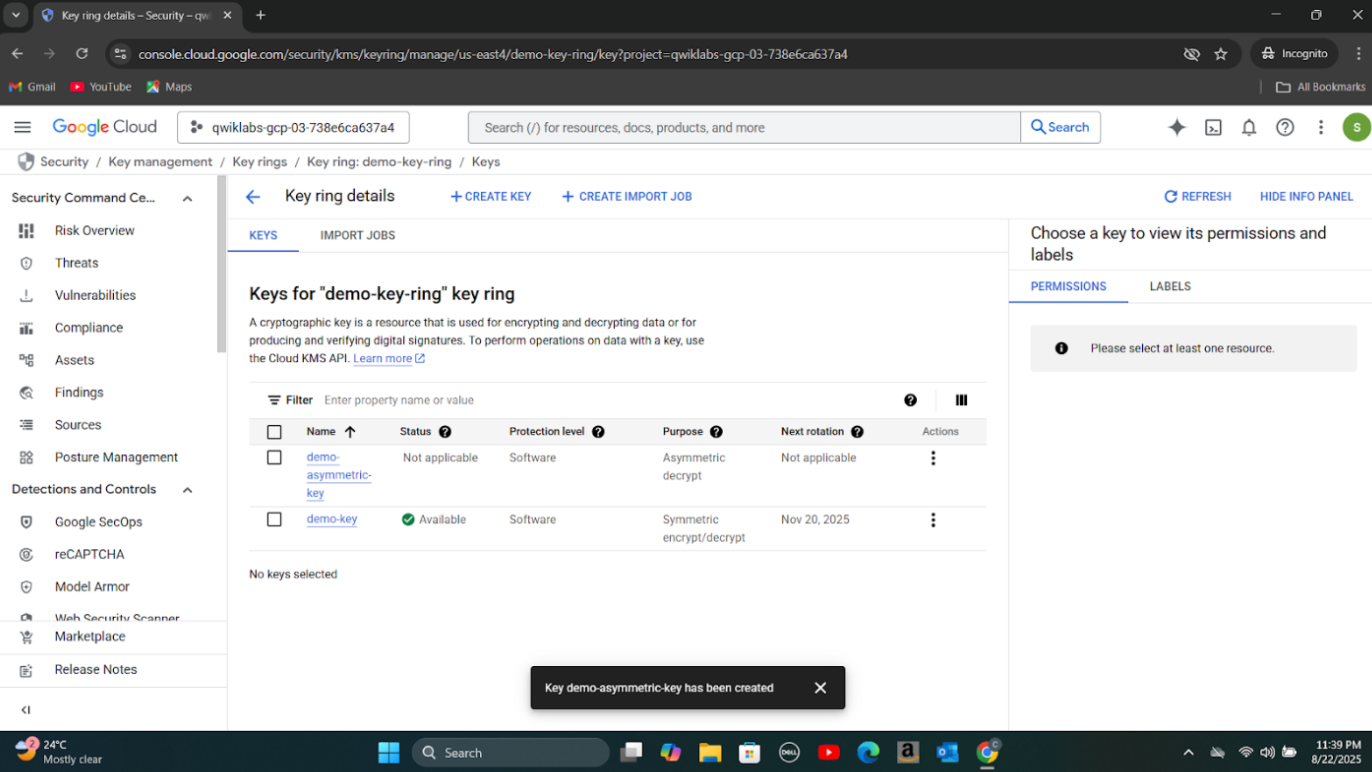
Task: Click the Create Key button
Action: [491, 197]
